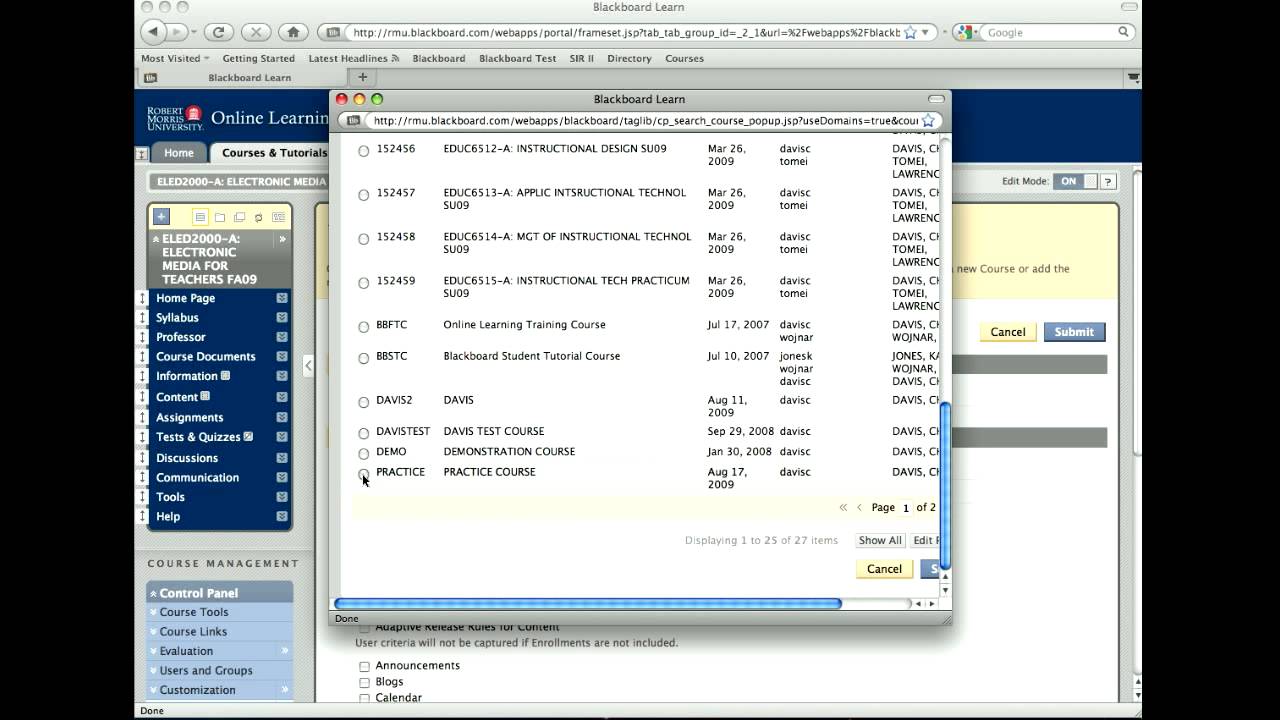Select the BBFTC course radio button
The height and width of the screenshot is (720, 1280).
pos(364,327)
